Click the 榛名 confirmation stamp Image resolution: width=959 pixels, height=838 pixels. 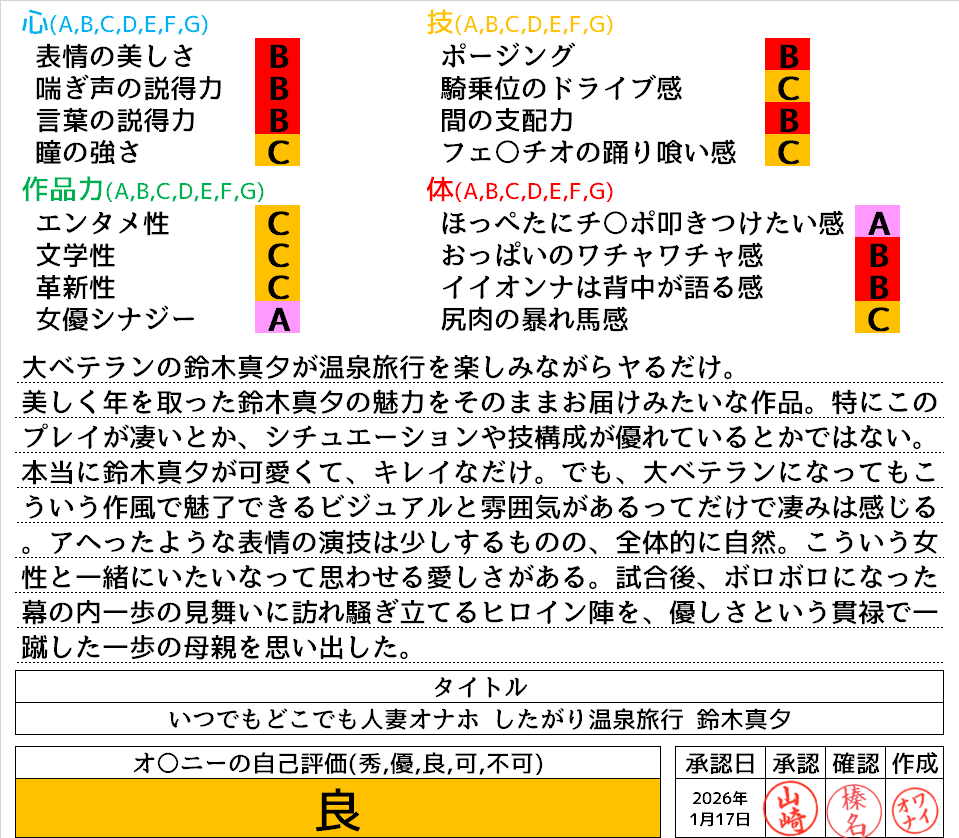[x=852, y=807]
